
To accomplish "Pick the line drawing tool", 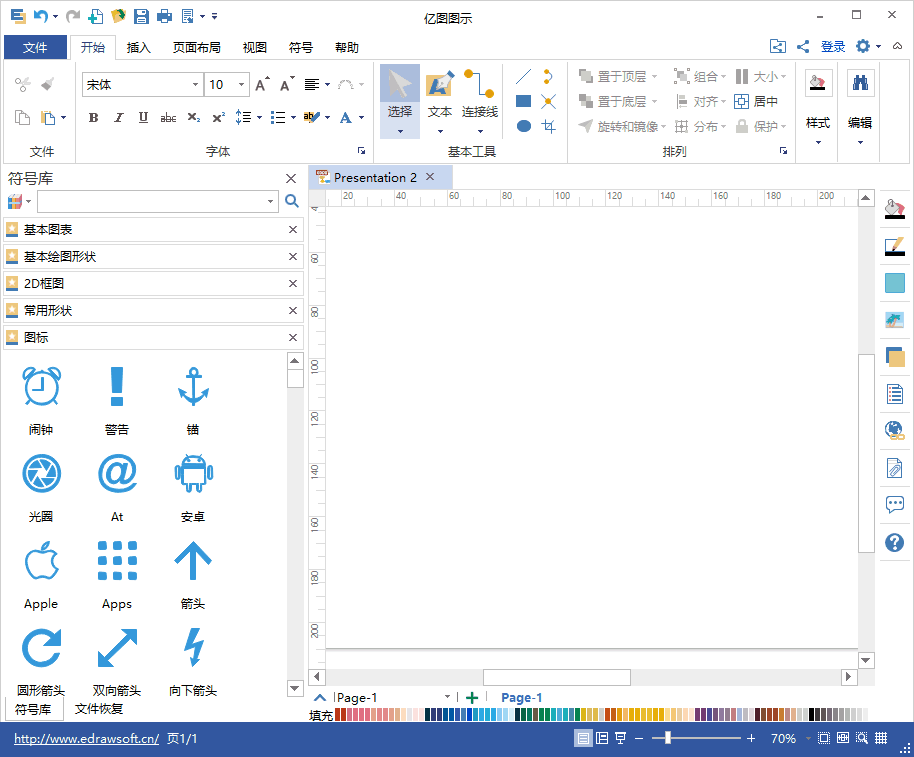I will [x=523, y=76].
